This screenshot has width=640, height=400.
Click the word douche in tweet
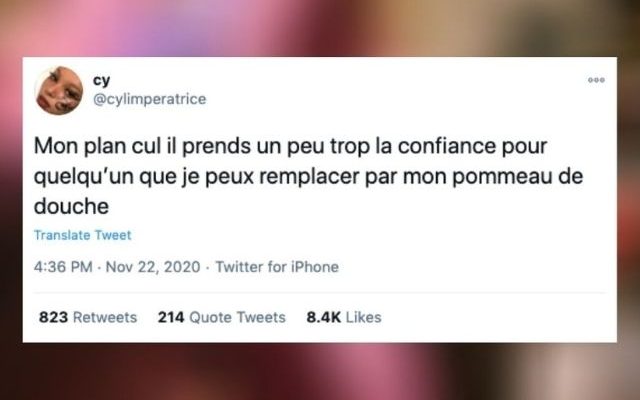(71, 207)
